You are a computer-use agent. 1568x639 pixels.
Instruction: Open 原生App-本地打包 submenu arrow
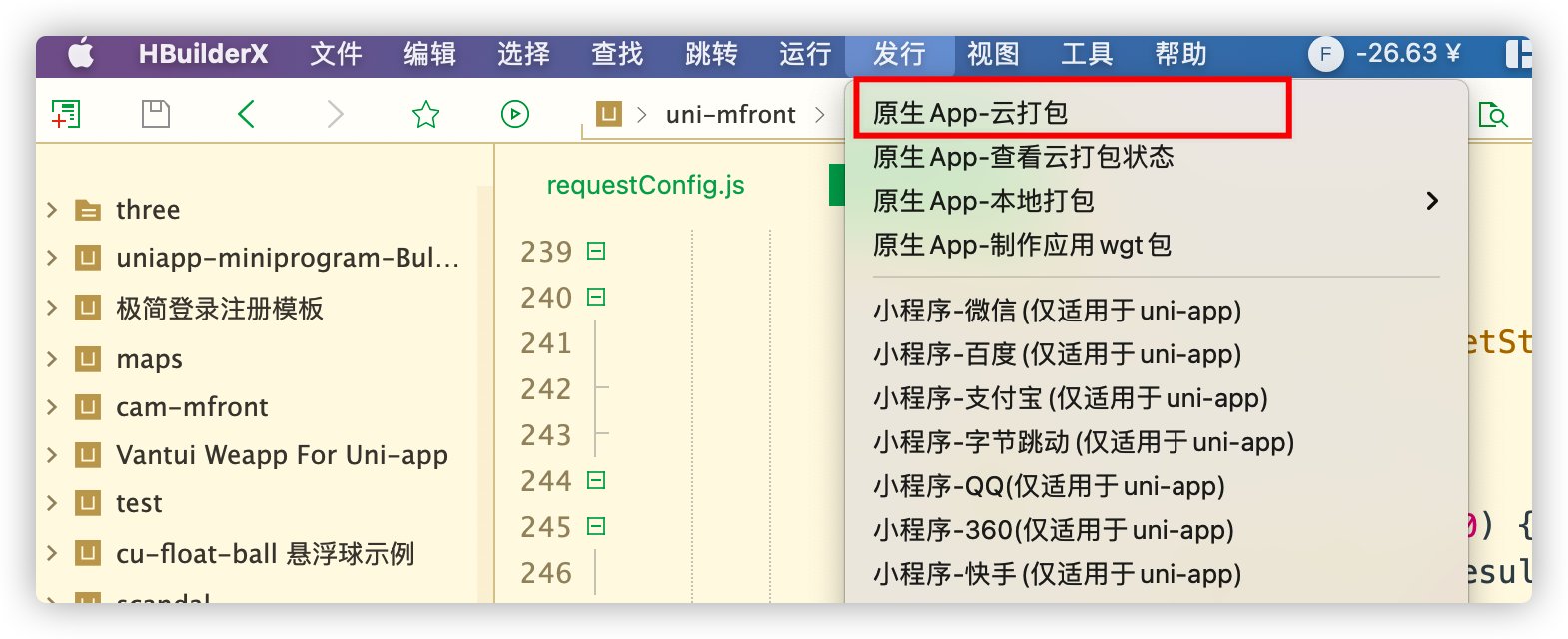pyautogui.click(x=1432, y=201)
